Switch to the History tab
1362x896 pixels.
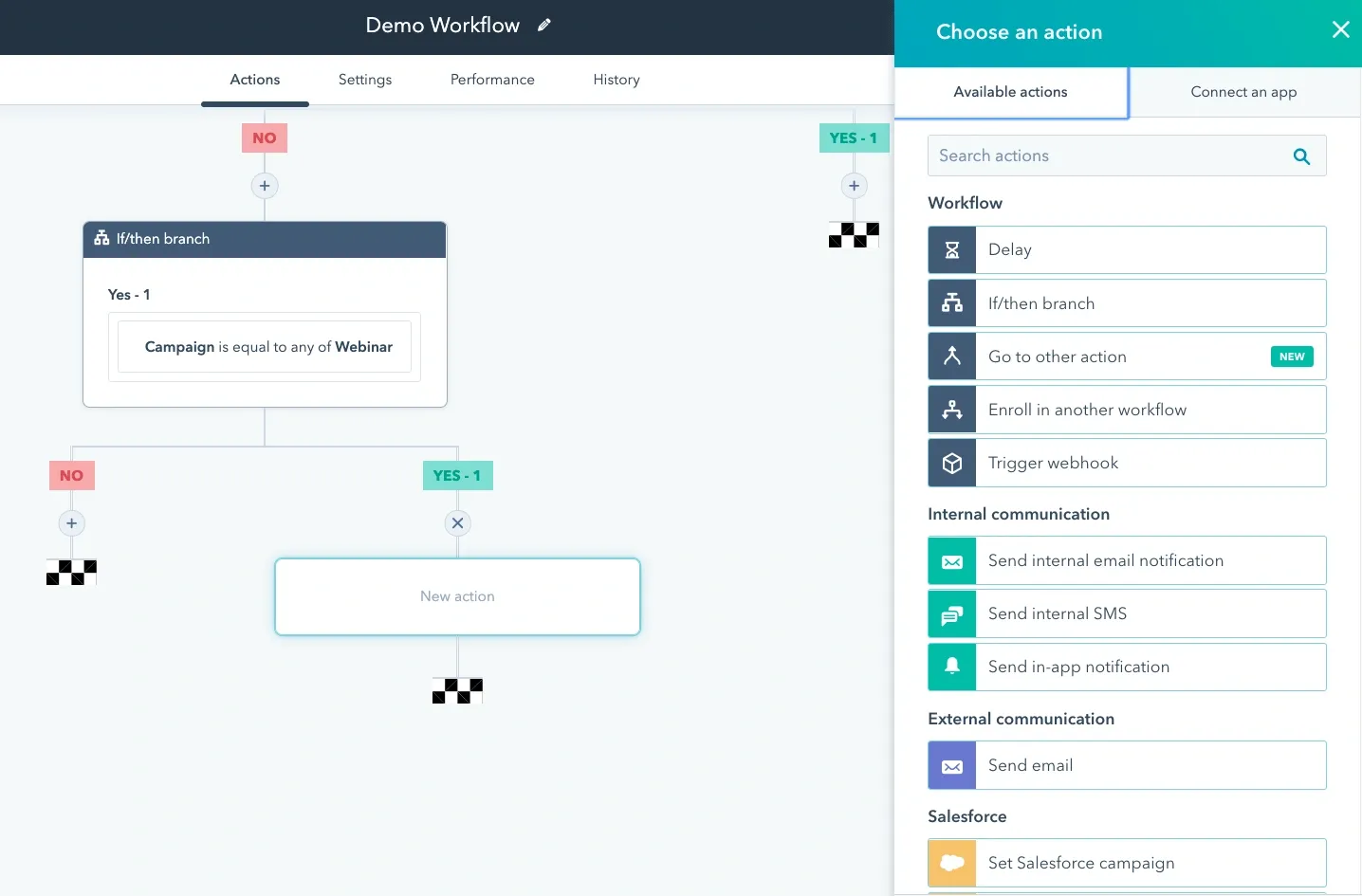[x=616, y=80]
